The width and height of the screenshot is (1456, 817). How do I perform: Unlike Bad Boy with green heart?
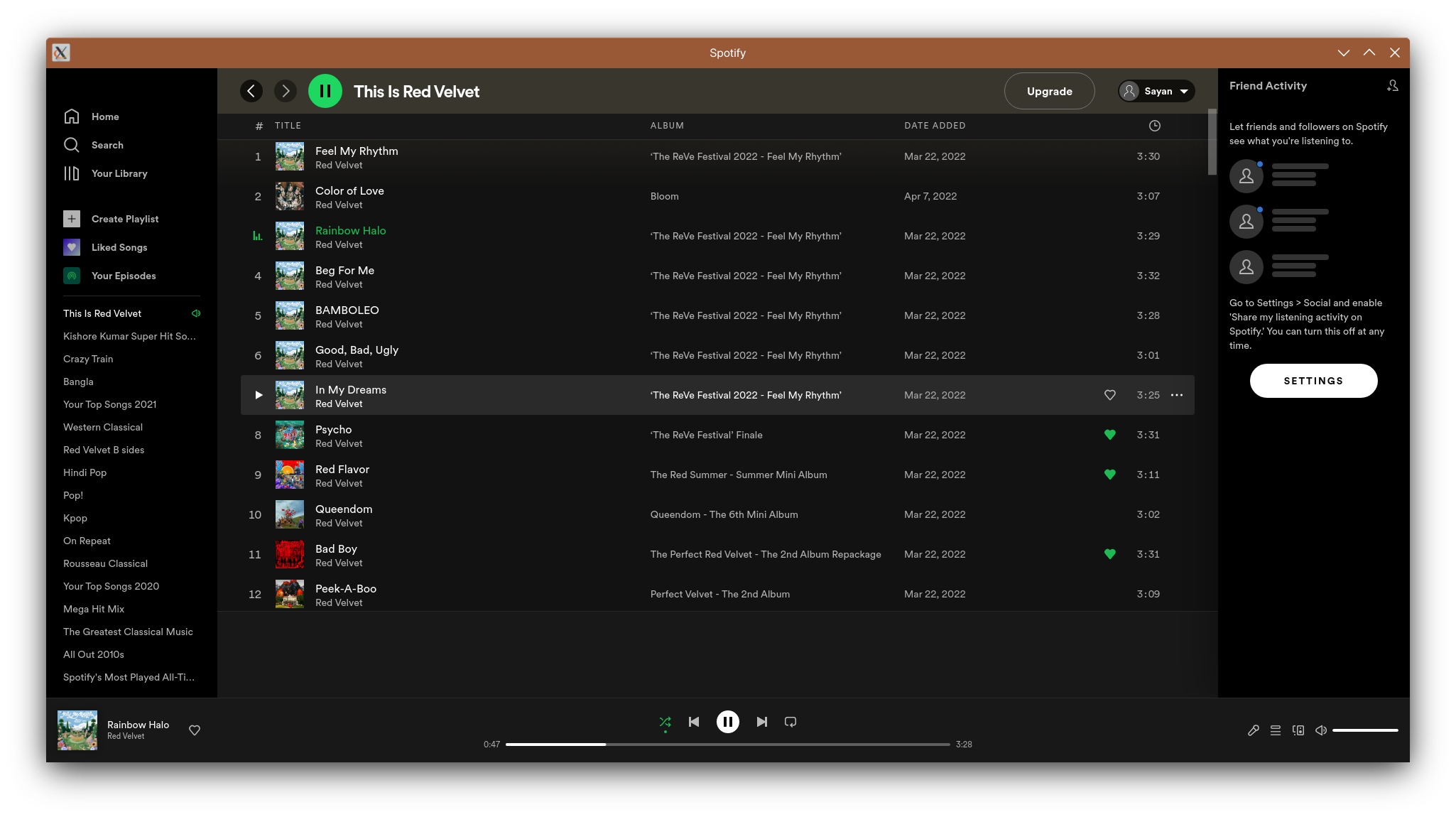coord(1109,554)
